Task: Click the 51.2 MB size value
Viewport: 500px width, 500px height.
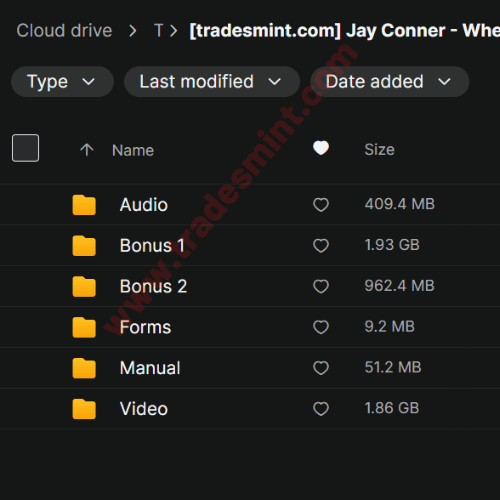Action: click(x=393, y=367)
